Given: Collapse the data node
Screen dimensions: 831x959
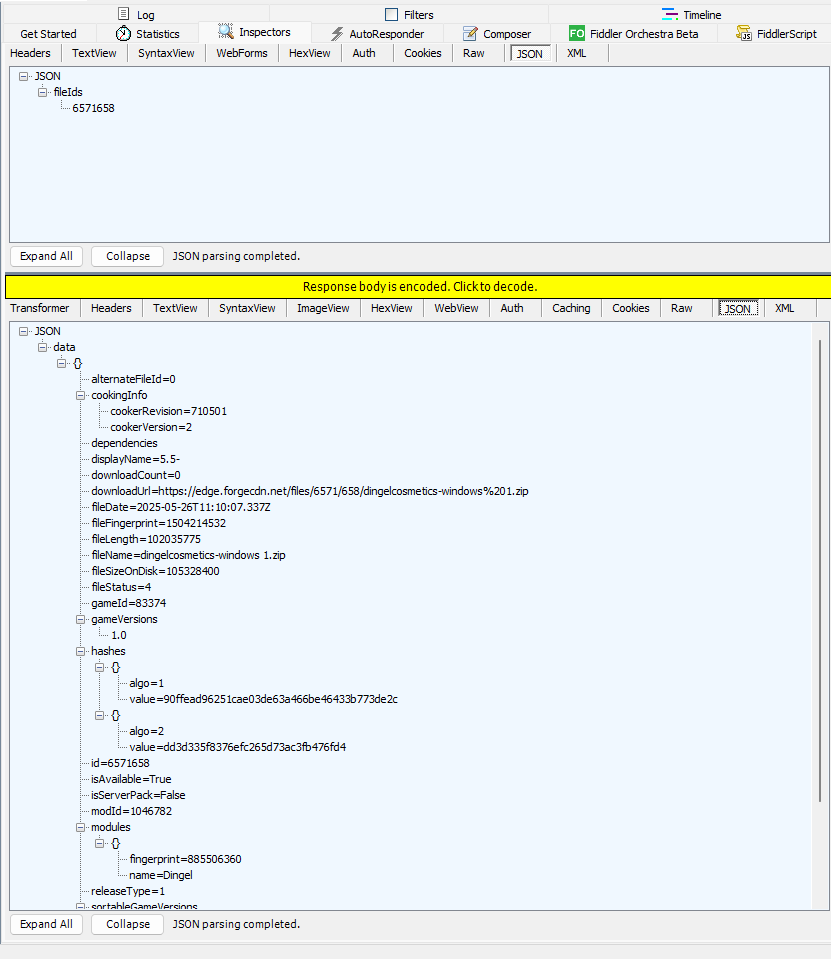Looking at the screenshot, I should [42, 347].
